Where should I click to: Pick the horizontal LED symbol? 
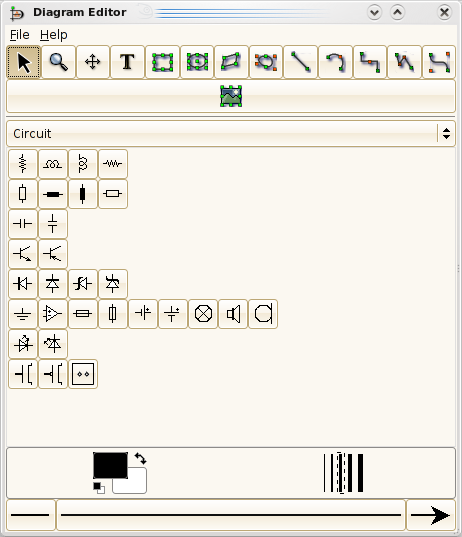click(x=23, y=344)
